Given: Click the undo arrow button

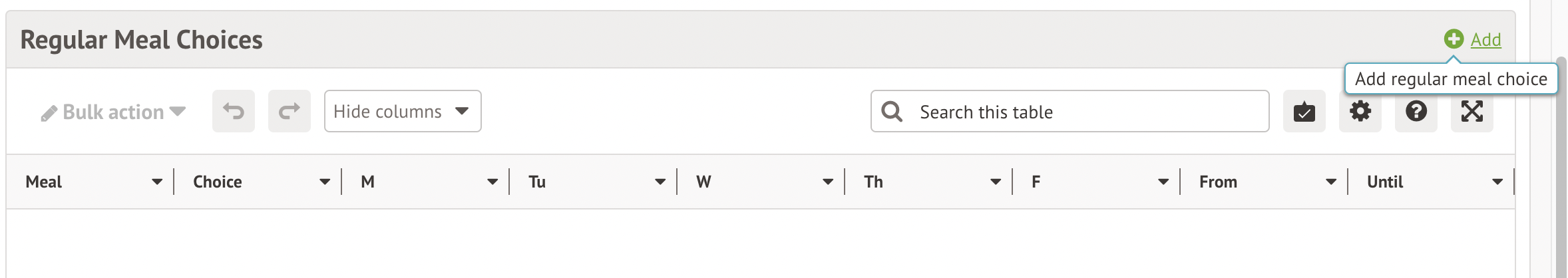Looking at the screenshot, I should click(x=234, y=111).
